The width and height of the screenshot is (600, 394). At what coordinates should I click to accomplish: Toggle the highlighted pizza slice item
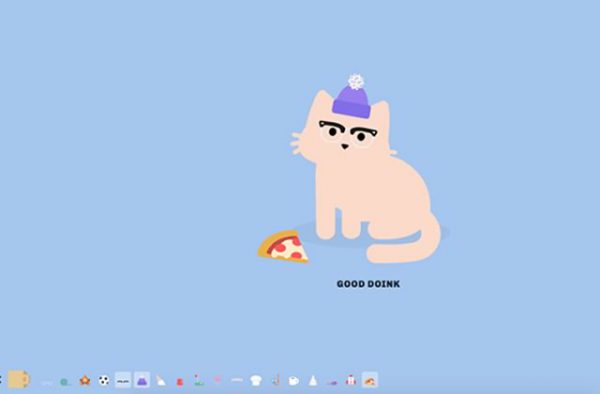coord(370,380)
